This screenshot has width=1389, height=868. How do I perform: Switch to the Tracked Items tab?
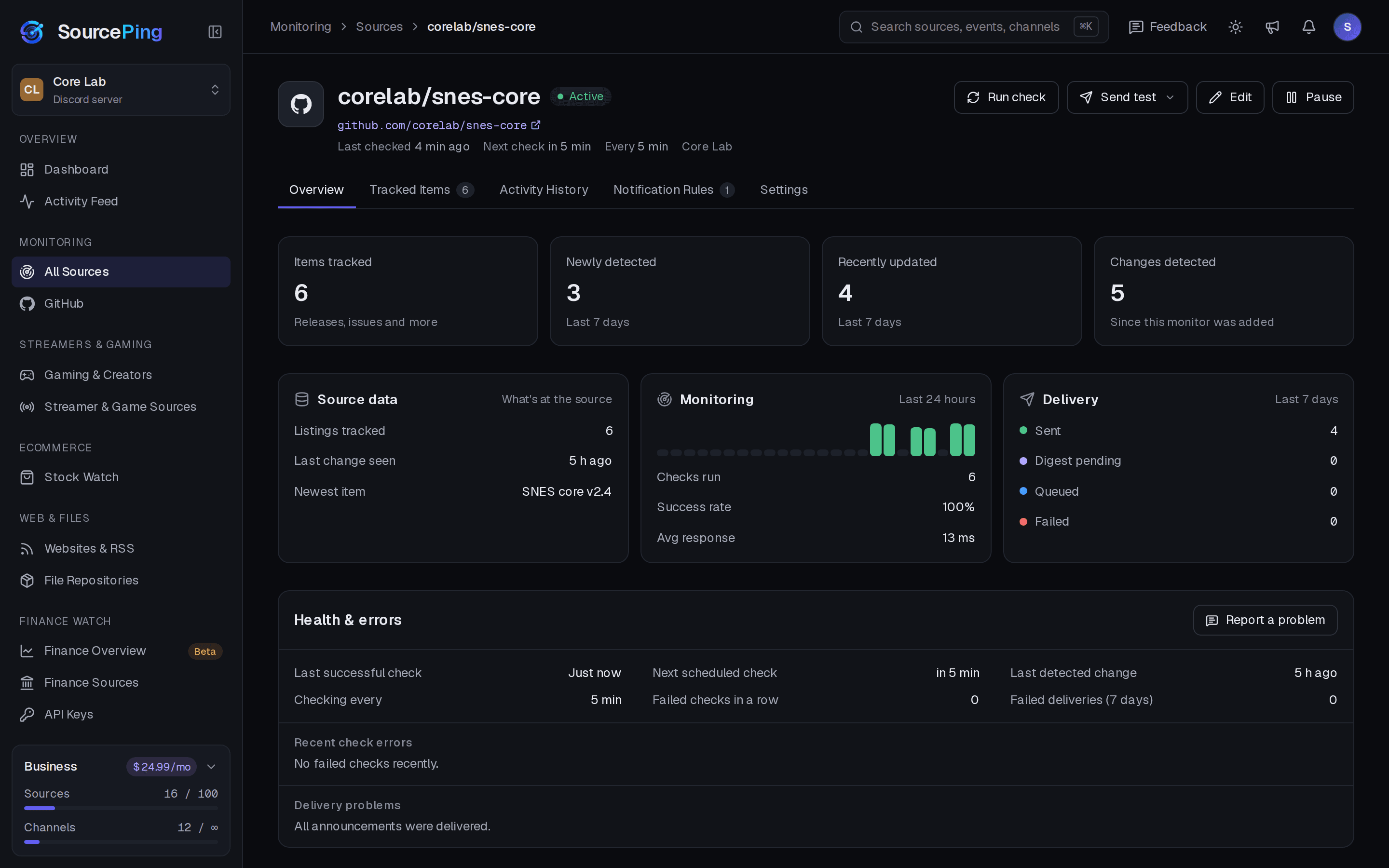422,190
